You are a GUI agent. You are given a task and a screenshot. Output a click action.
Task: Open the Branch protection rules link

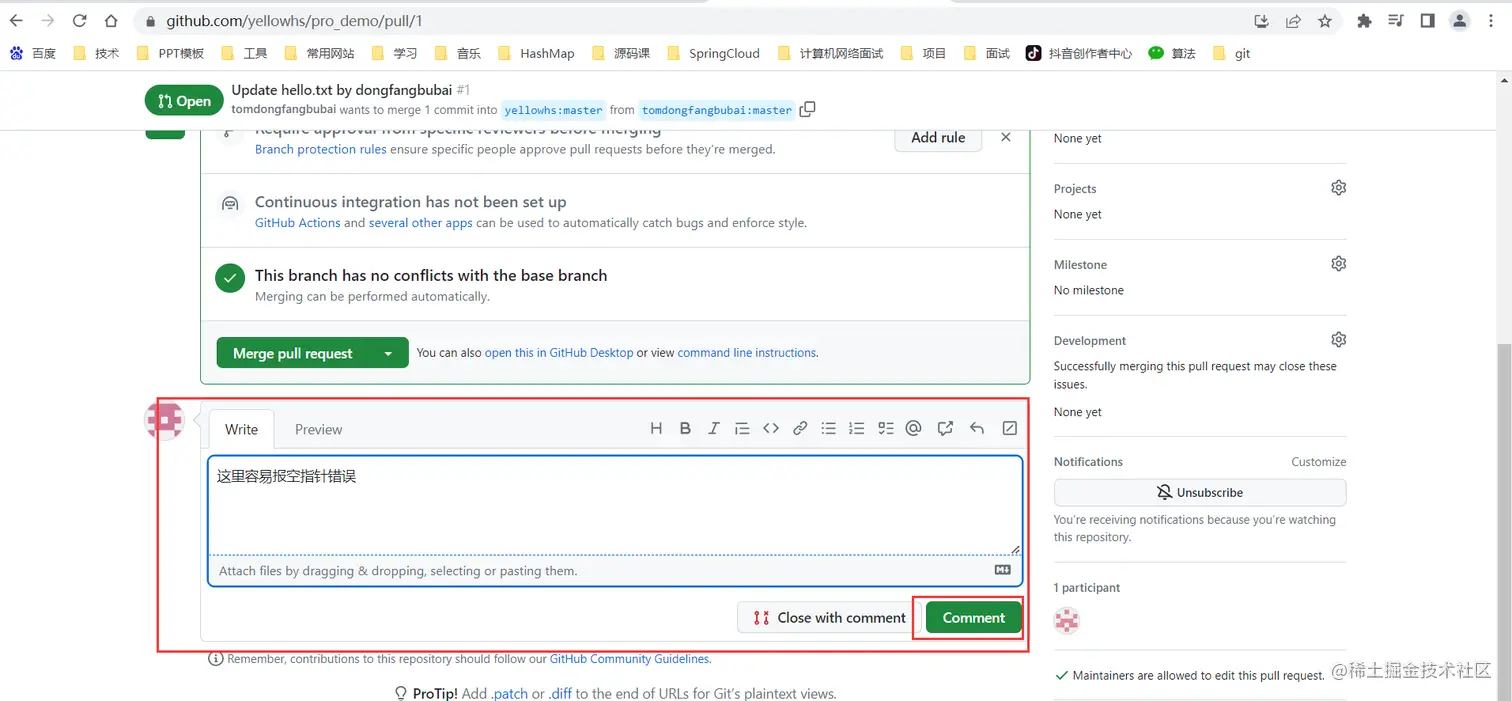coord(320,149)
